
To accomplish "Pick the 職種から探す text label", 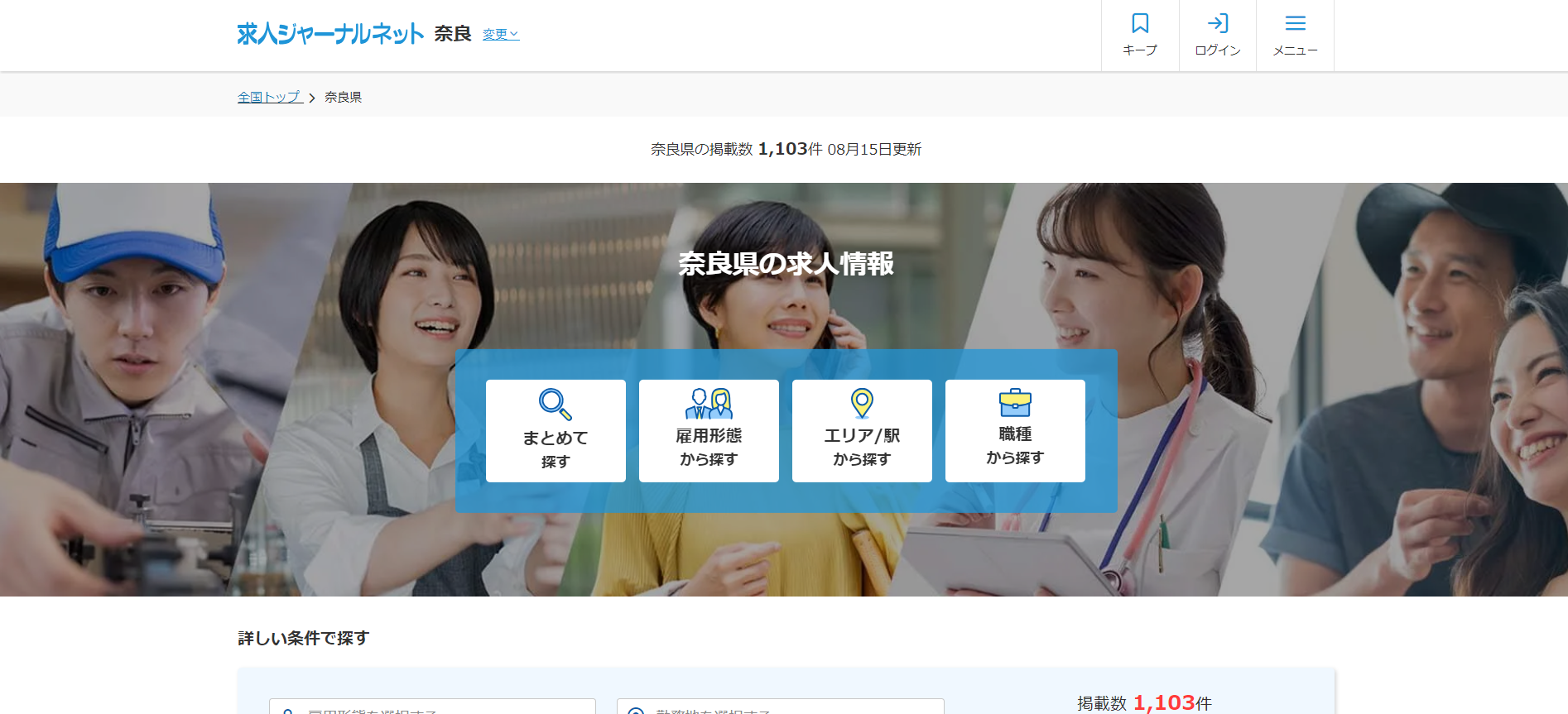I will [1015, 446].
